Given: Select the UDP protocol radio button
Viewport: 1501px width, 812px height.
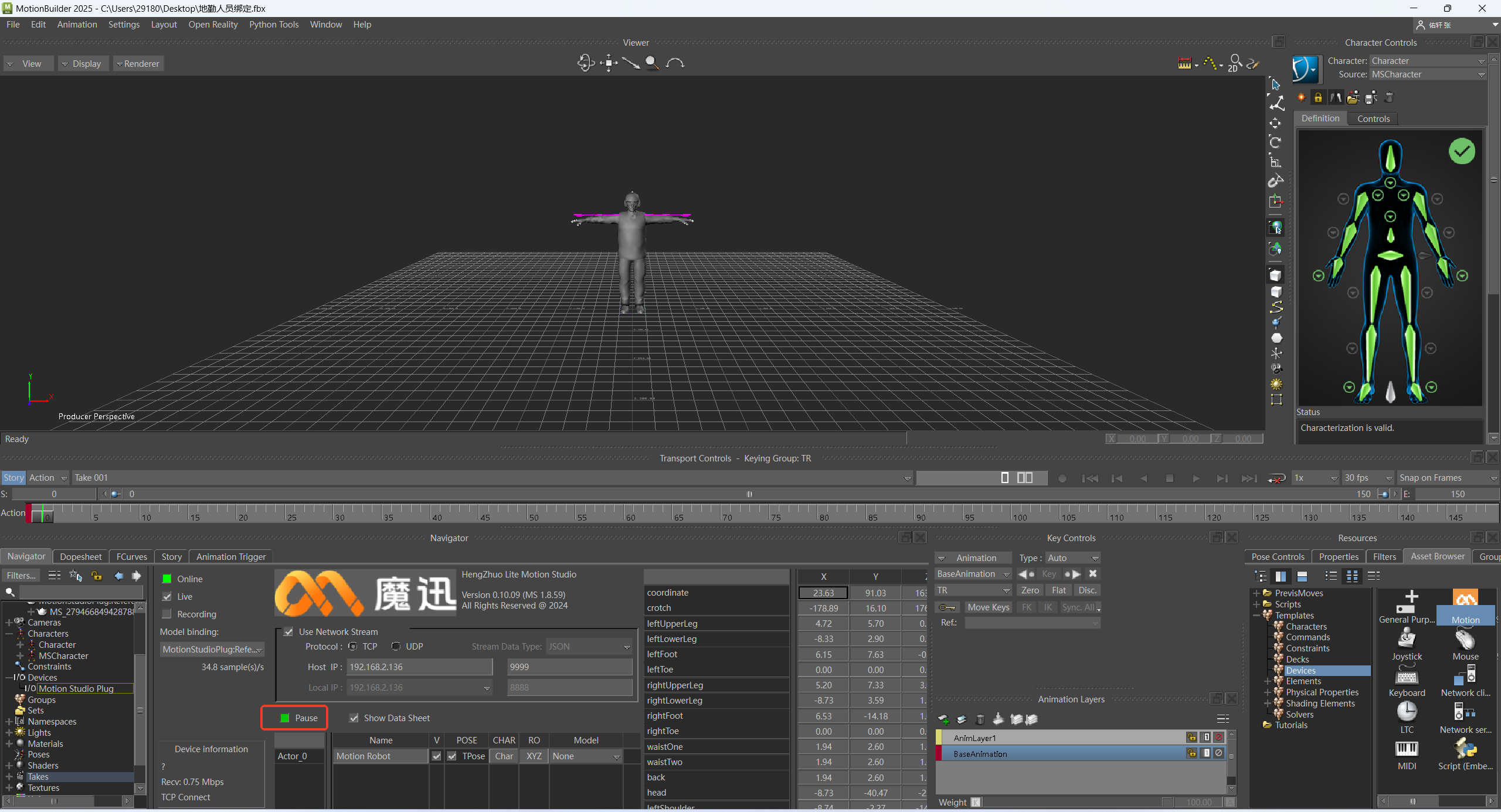Looking at the screenshot, I should coord(396,647).
